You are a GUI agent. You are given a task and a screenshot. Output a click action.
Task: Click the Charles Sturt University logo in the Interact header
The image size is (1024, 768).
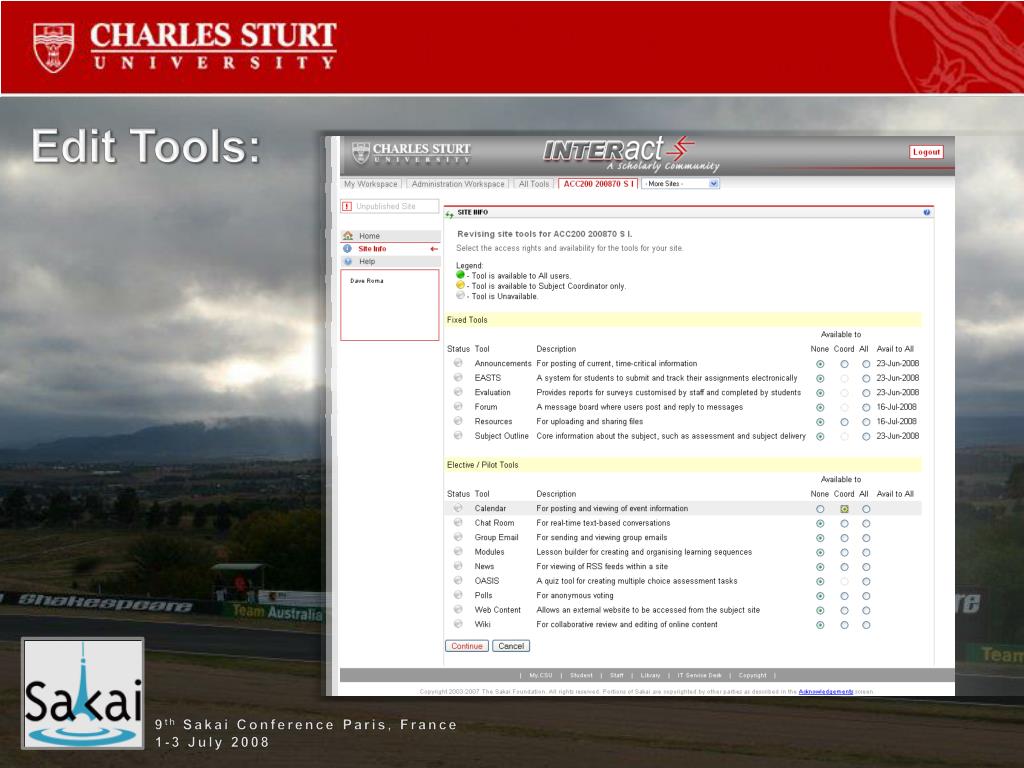click(x=411, y=153)
